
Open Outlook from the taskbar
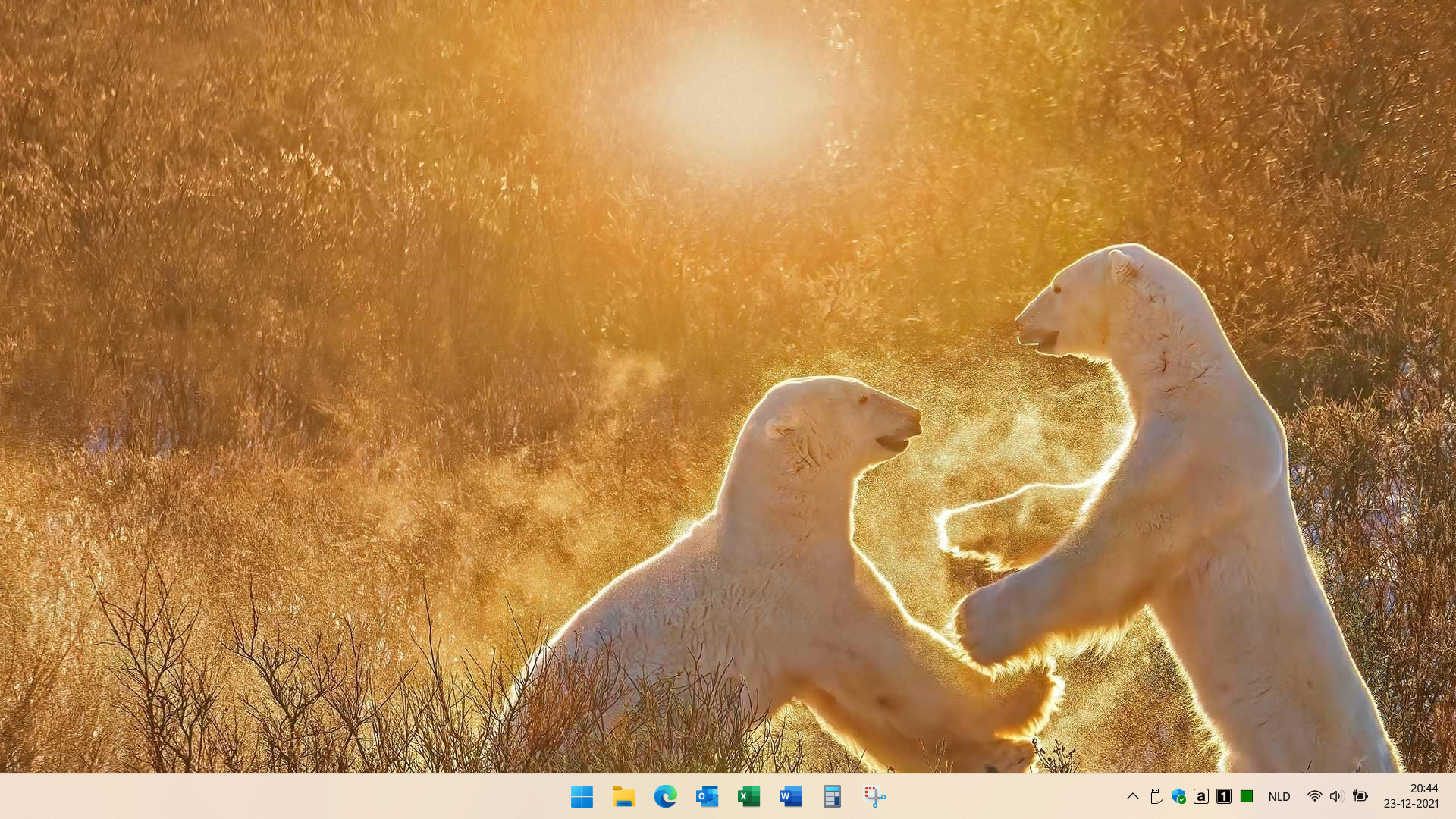[x=707, y=796]
